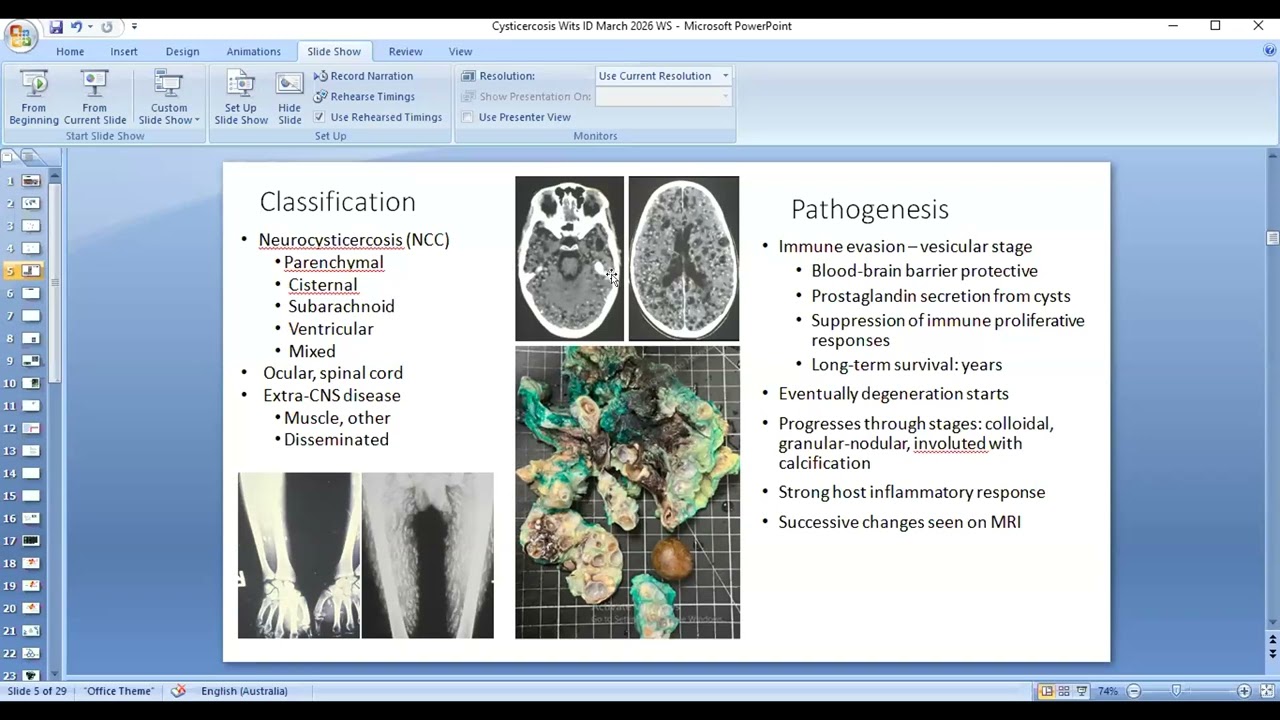Image resolution: width=1280 pixels, height=720 pixels.
Task: Click the Redo/Repeat icon
Action: [107, 27]
